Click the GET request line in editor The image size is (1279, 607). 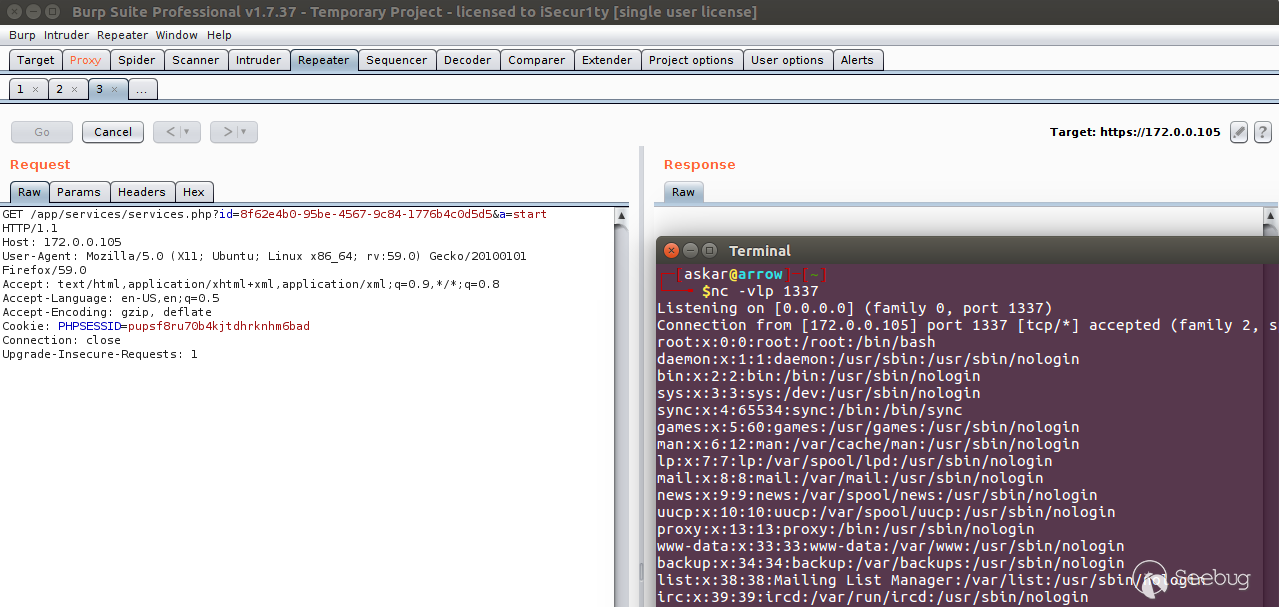click(x=274, y=214)
